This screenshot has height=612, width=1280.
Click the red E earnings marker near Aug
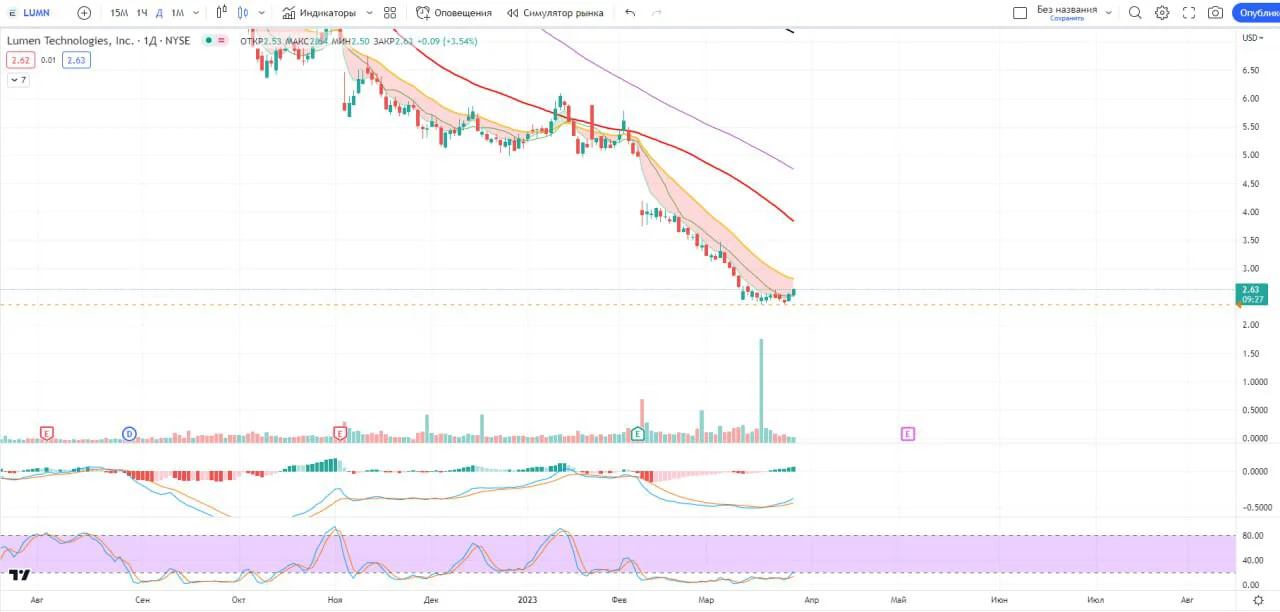tap(46, 433)
